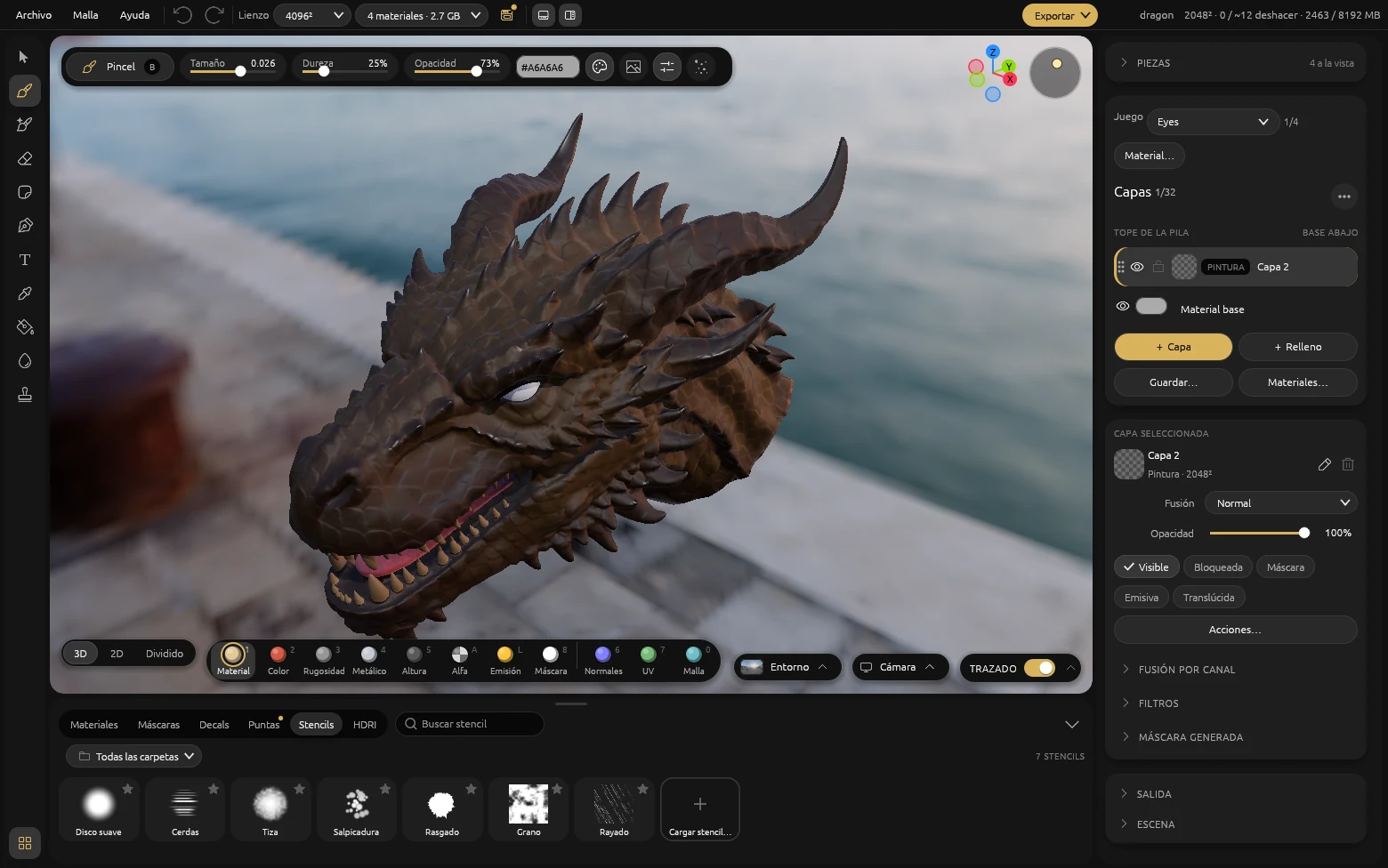Open the Eyes material set dropdown
This screenshot has height=868, width=1388.
[1213, 122]
